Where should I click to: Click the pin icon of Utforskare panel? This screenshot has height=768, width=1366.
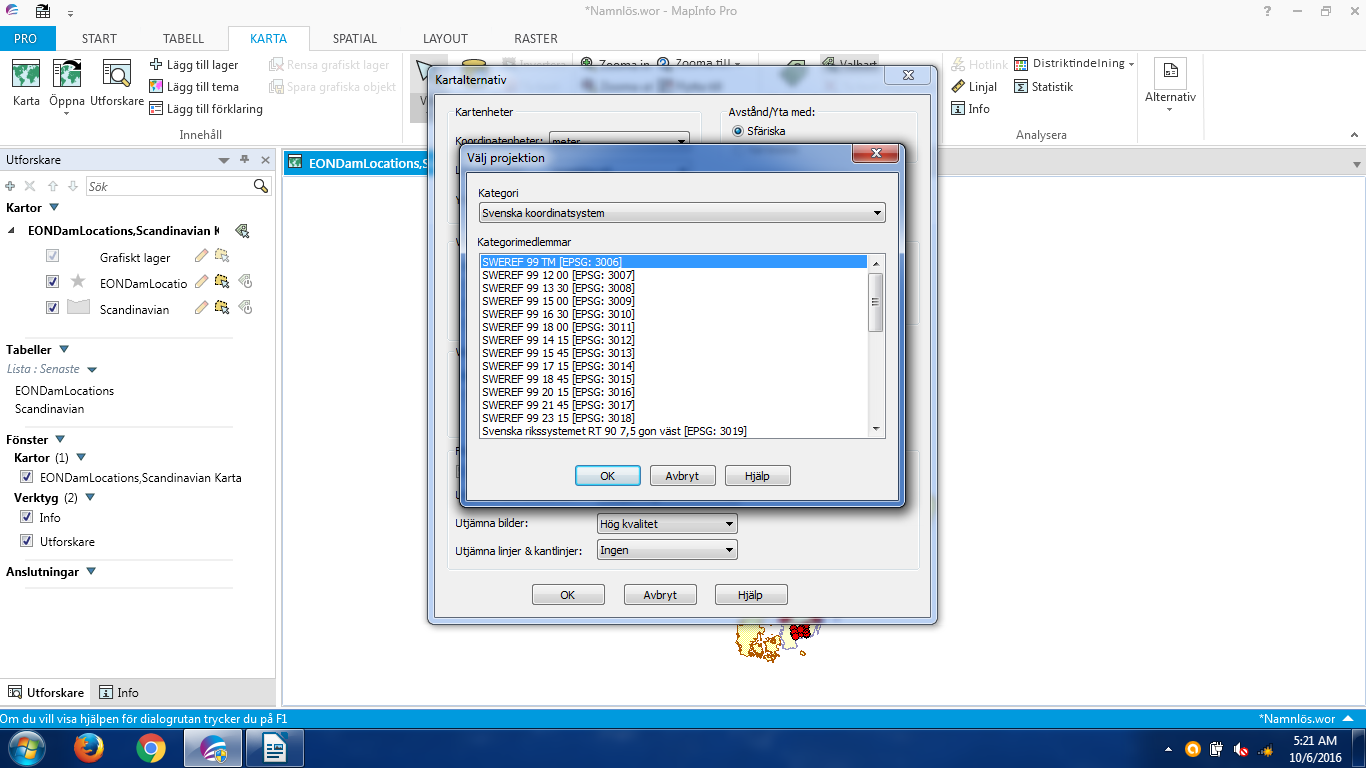click(244, 160)
